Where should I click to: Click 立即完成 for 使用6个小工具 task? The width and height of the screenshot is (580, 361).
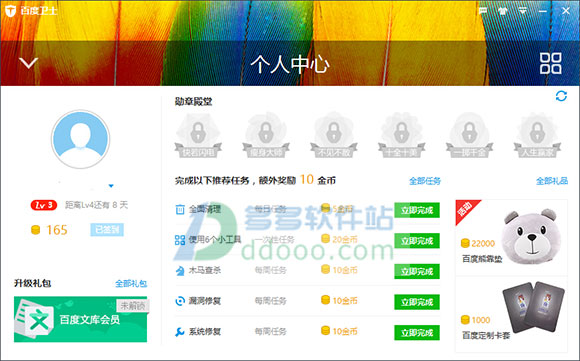click(x=417, y=241)
